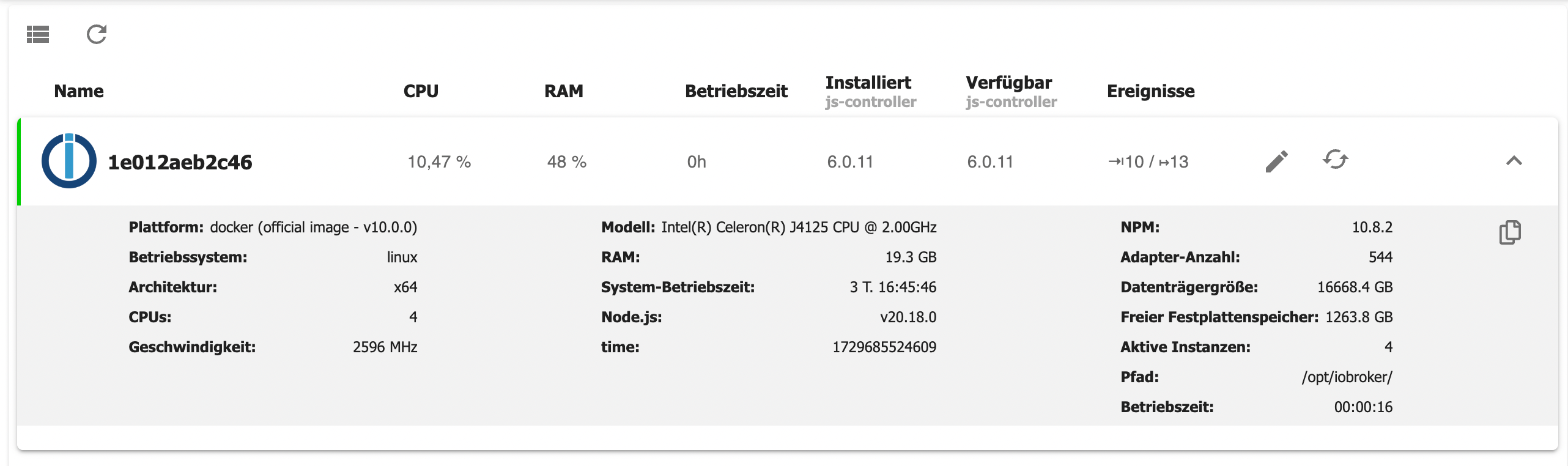1568x466 pixels.
Task: Restart host with circular arrows icon
Action: click(1336, 160)
